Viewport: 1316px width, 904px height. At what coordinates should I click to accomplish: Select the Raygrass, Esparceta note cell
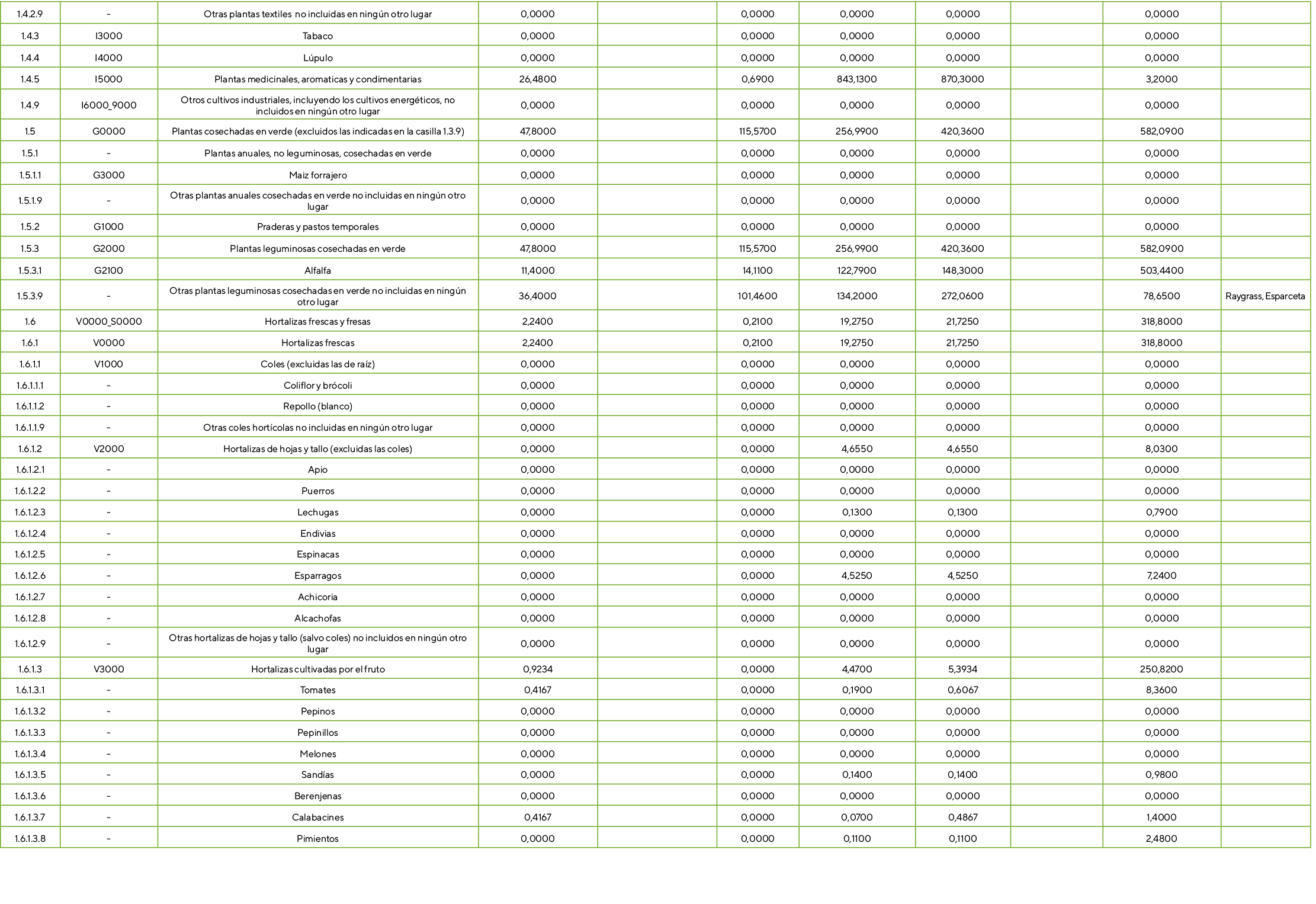point(1264,296)
